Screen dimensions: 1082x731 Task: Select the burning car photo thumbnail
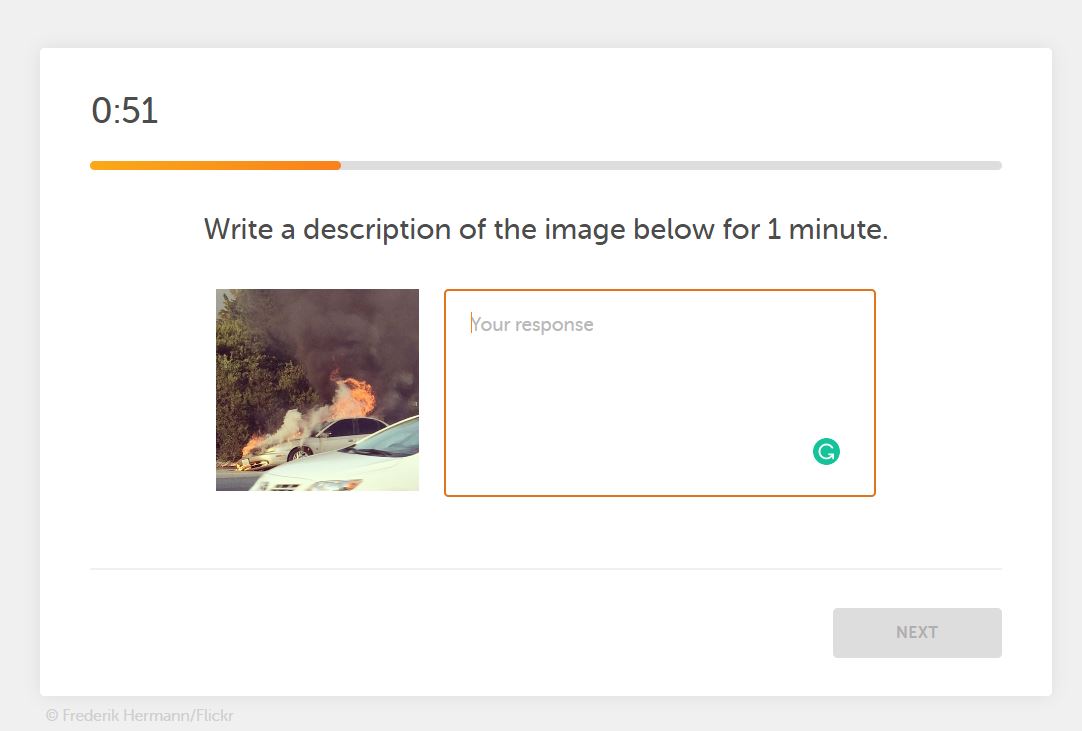pos(317,390)
